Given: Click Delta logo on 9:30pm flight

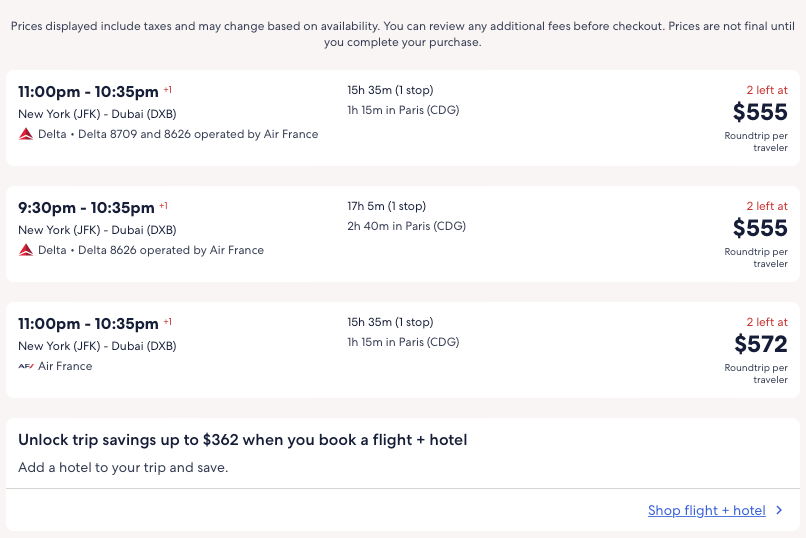Looking at the screenshot, I should 26,250.
